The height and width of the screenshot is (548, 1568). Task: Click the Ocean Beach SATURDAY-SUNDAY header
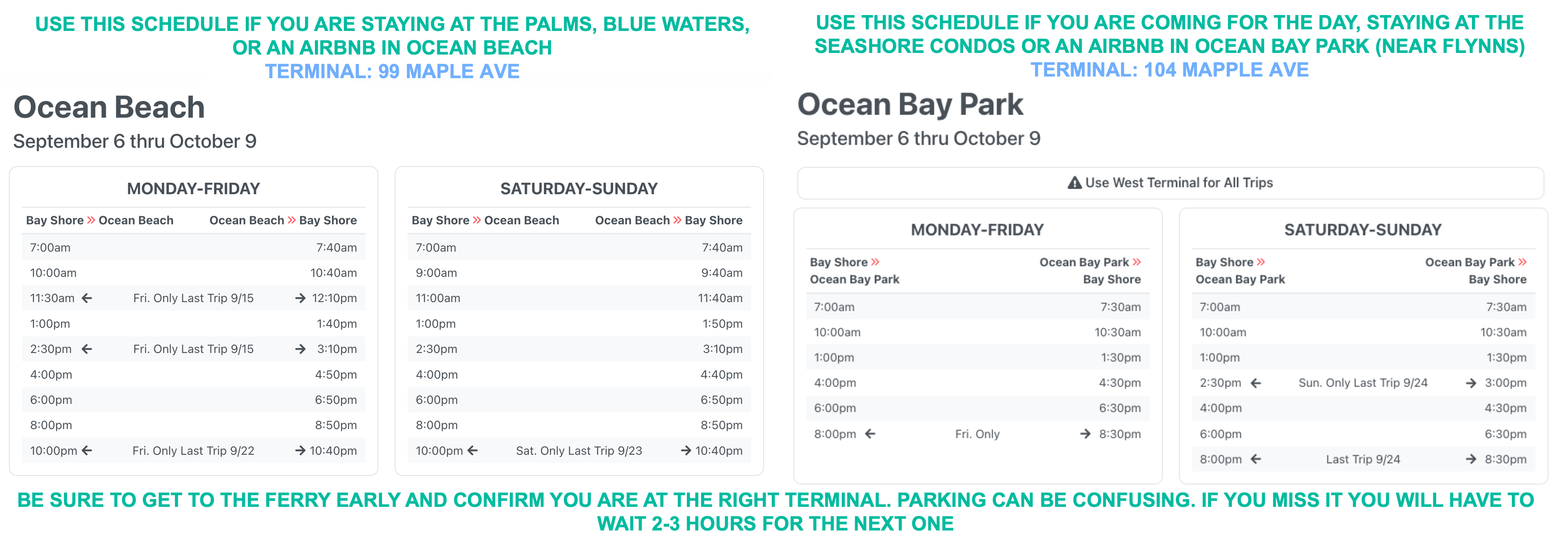pos(579,189)
